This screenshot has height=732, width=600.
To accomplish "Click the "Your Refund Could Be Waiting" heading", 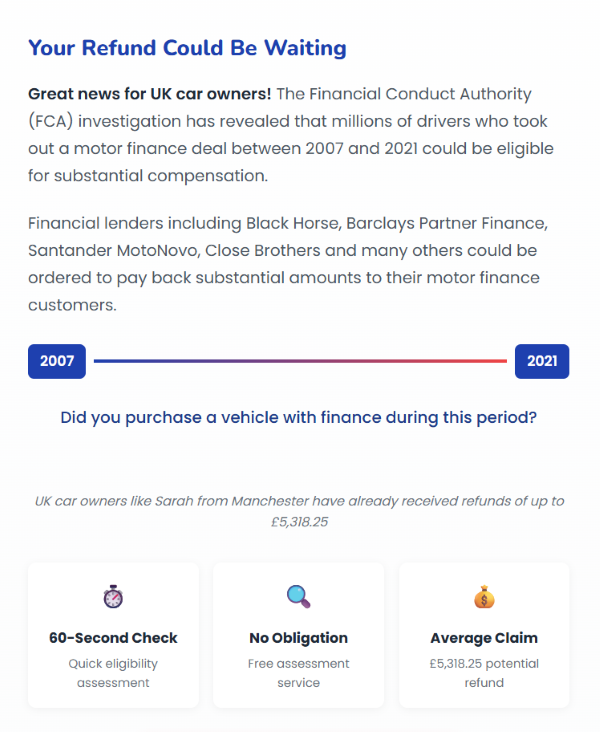I will 187,48.
